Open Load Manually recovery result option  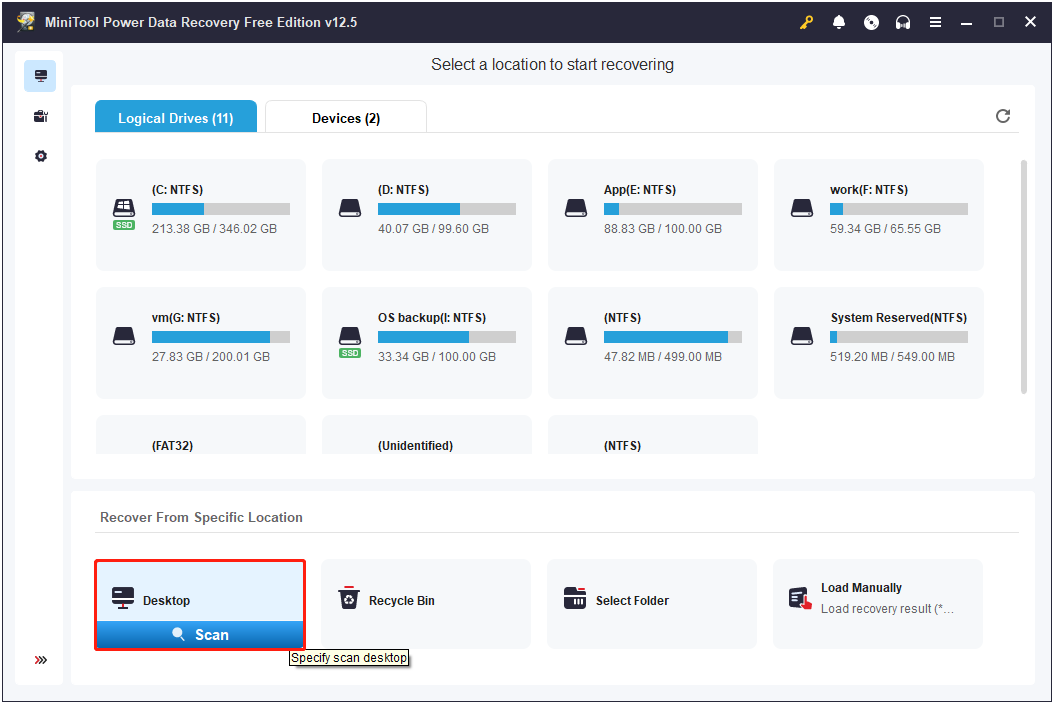click(x=878, y=604)
